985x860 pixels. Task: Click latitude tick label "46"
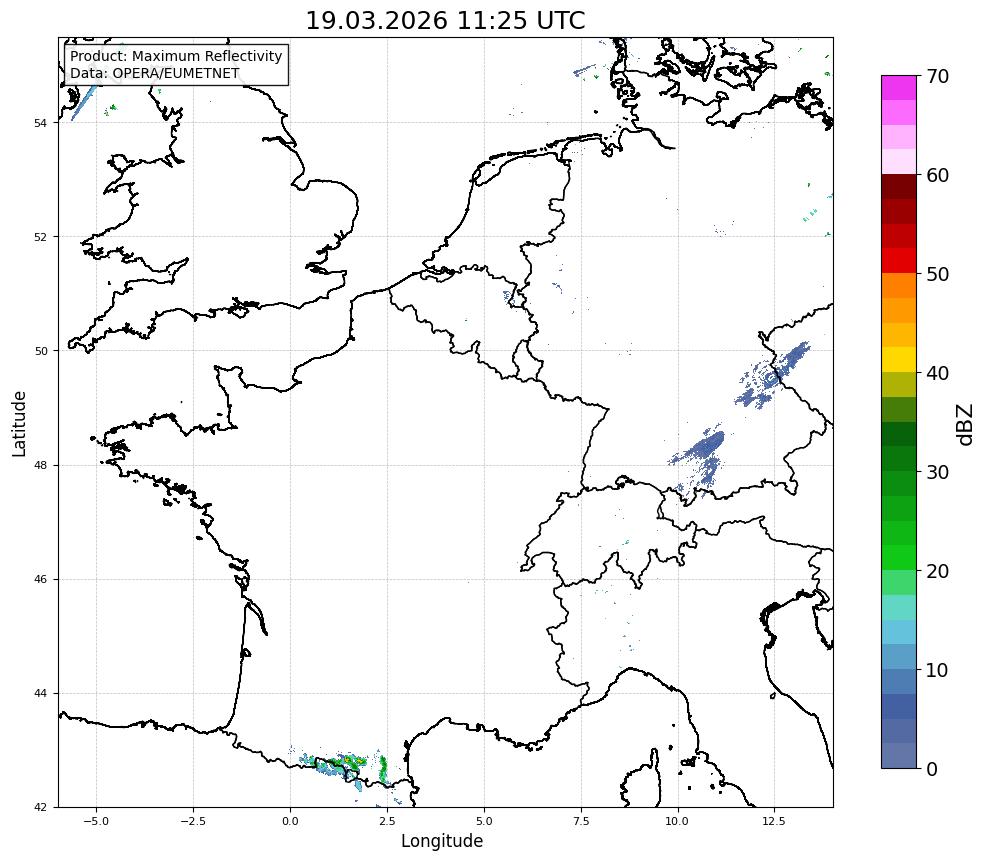pyautogui.click(x=40, y=579)
